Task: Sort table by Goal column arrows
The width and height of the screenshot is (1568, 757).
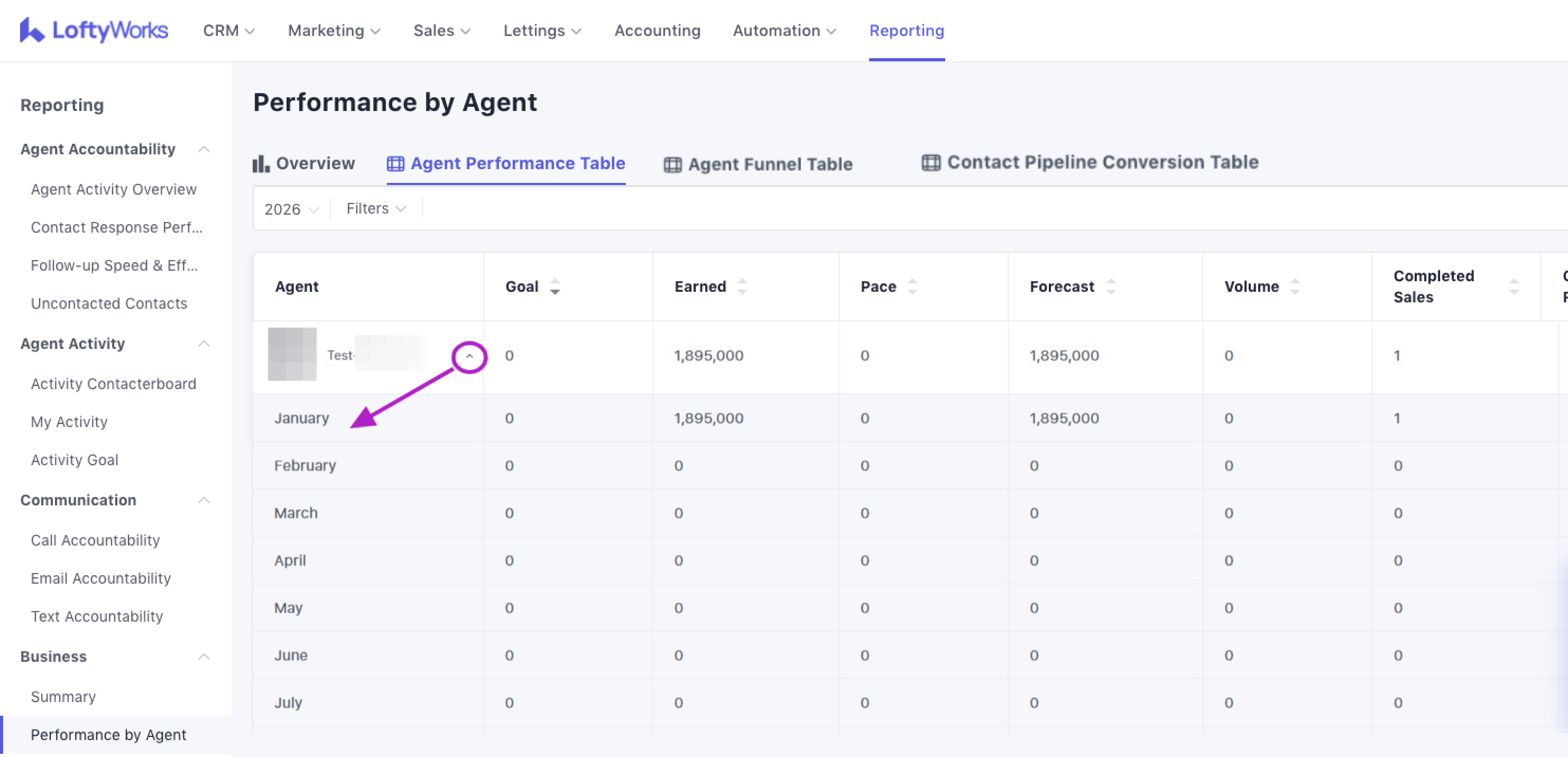Action: 555,287
